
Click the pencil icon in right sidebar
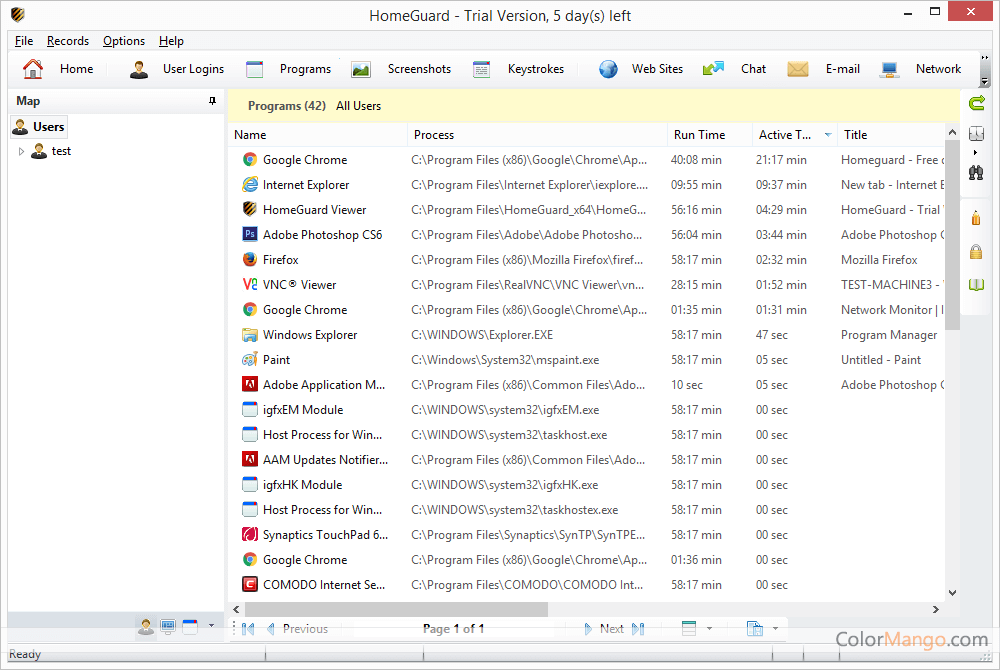click(977, 217)
